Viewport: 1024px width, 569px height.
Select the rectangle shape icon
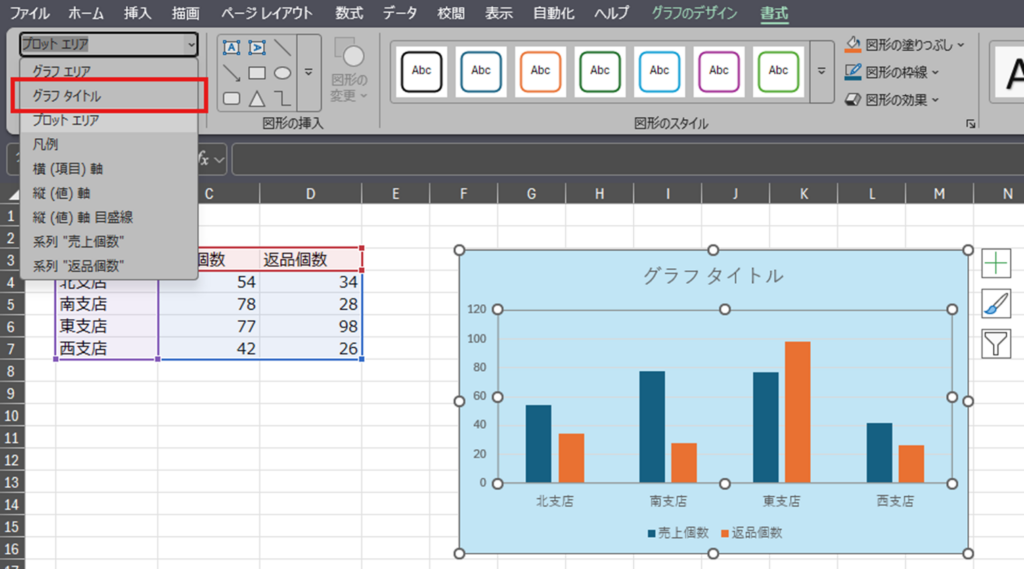click(257, 73)
